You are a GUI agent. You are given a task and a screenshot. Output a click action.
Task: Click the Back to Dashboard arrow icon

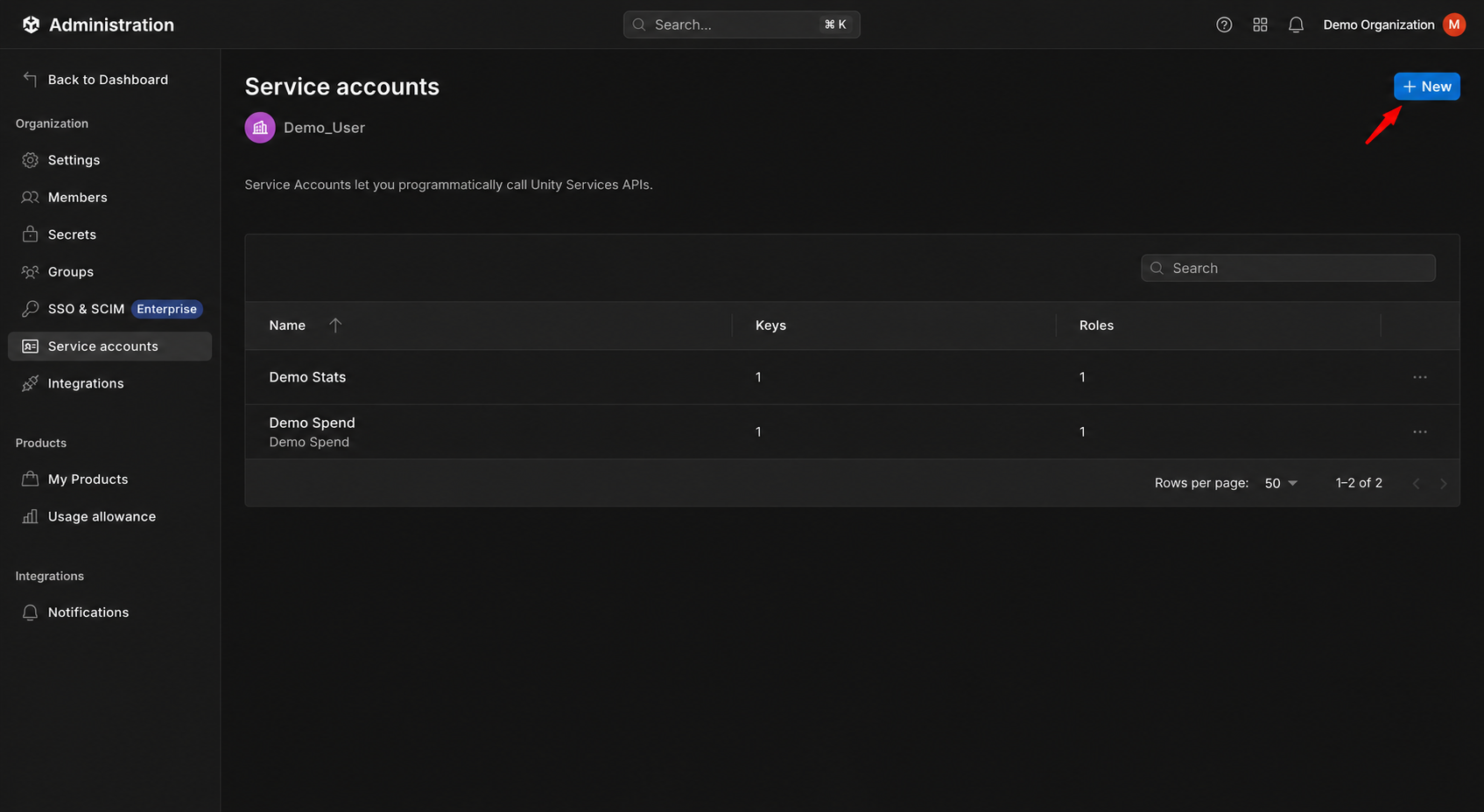pyautogui.click(x=30, y=79)
